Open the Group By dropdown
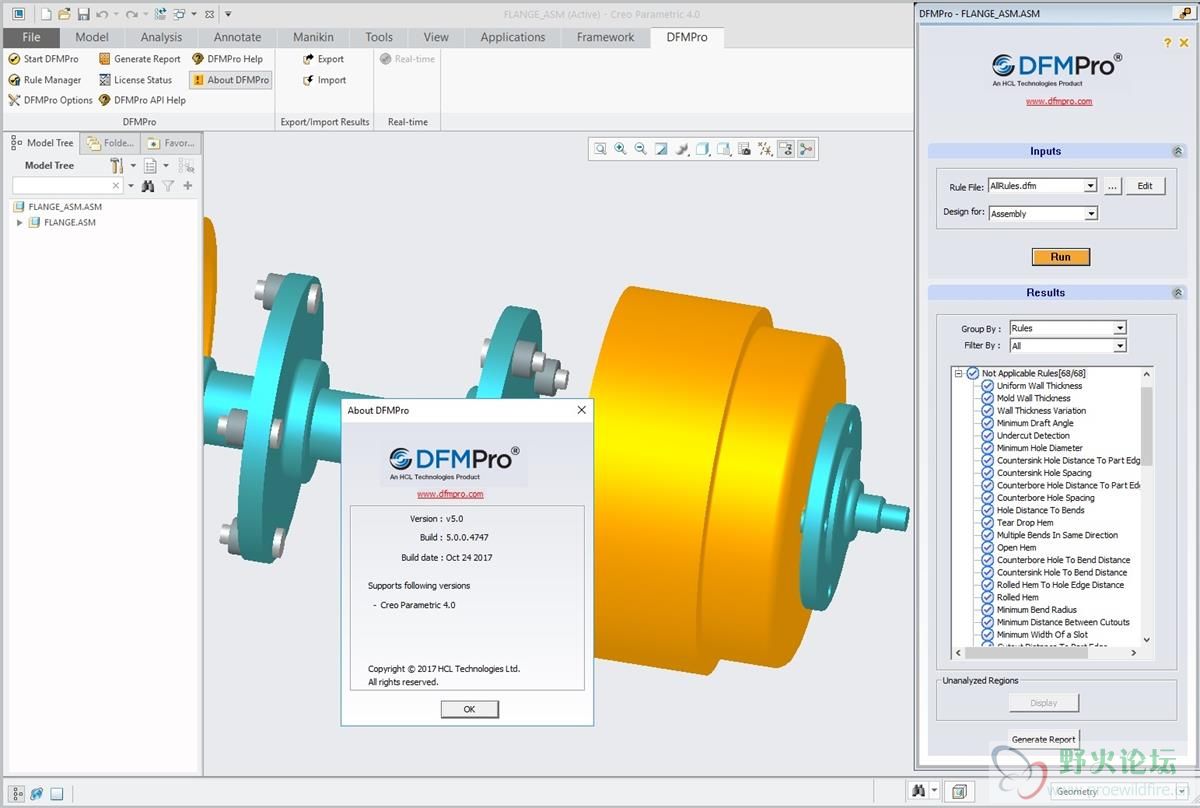The height and width of the screenshot is (808, 1200). 1120,328
